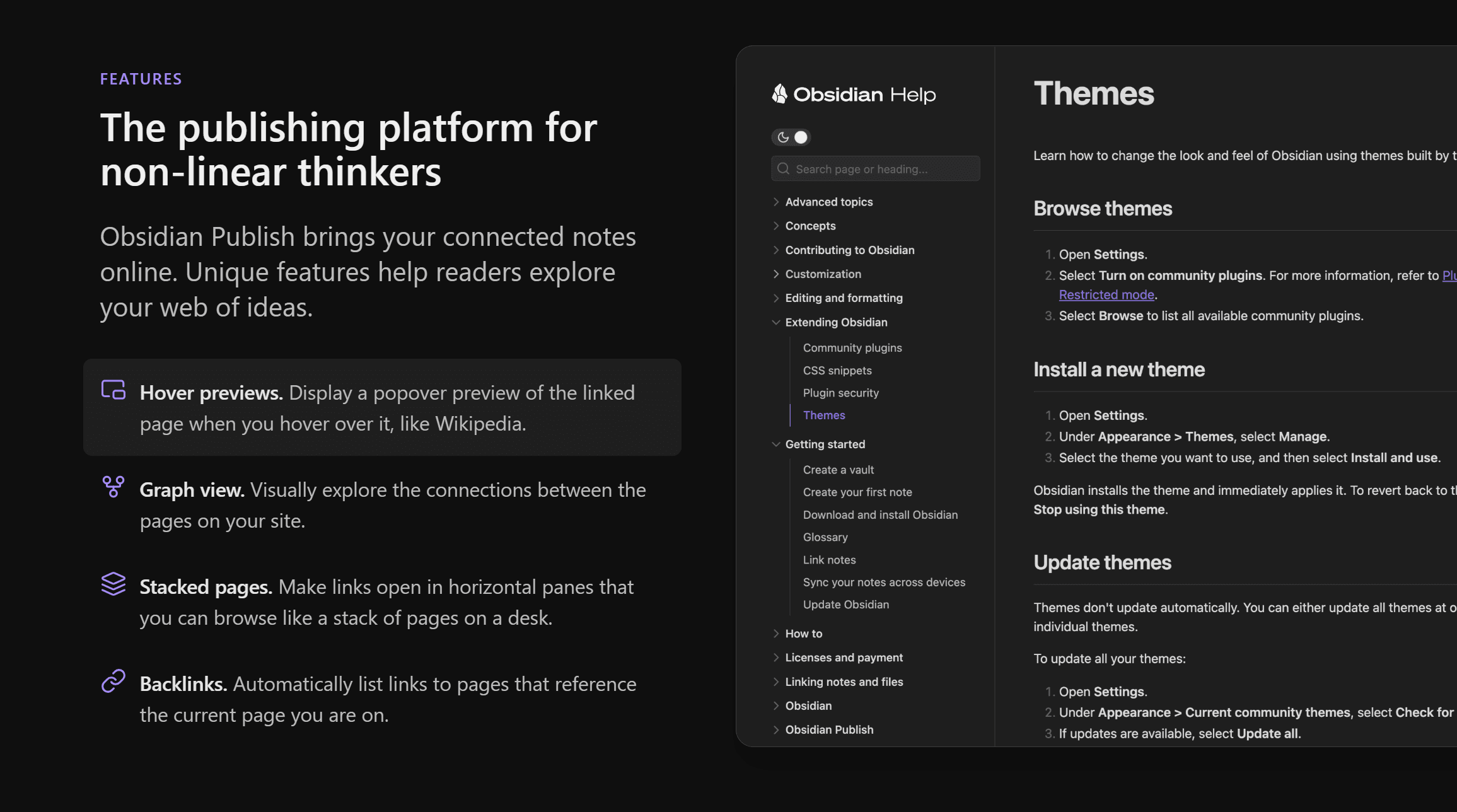The image size is (1457, 812).
Task: Collapse the Extending Obsidian section
Action: pyautogui.click(x=776, y=322)
